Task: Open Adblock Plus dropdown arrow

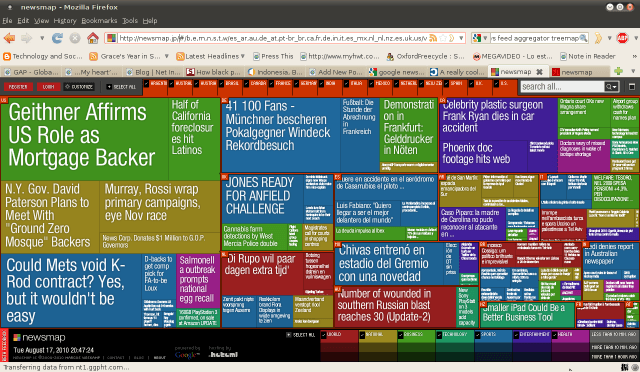Action: (636, 38)
